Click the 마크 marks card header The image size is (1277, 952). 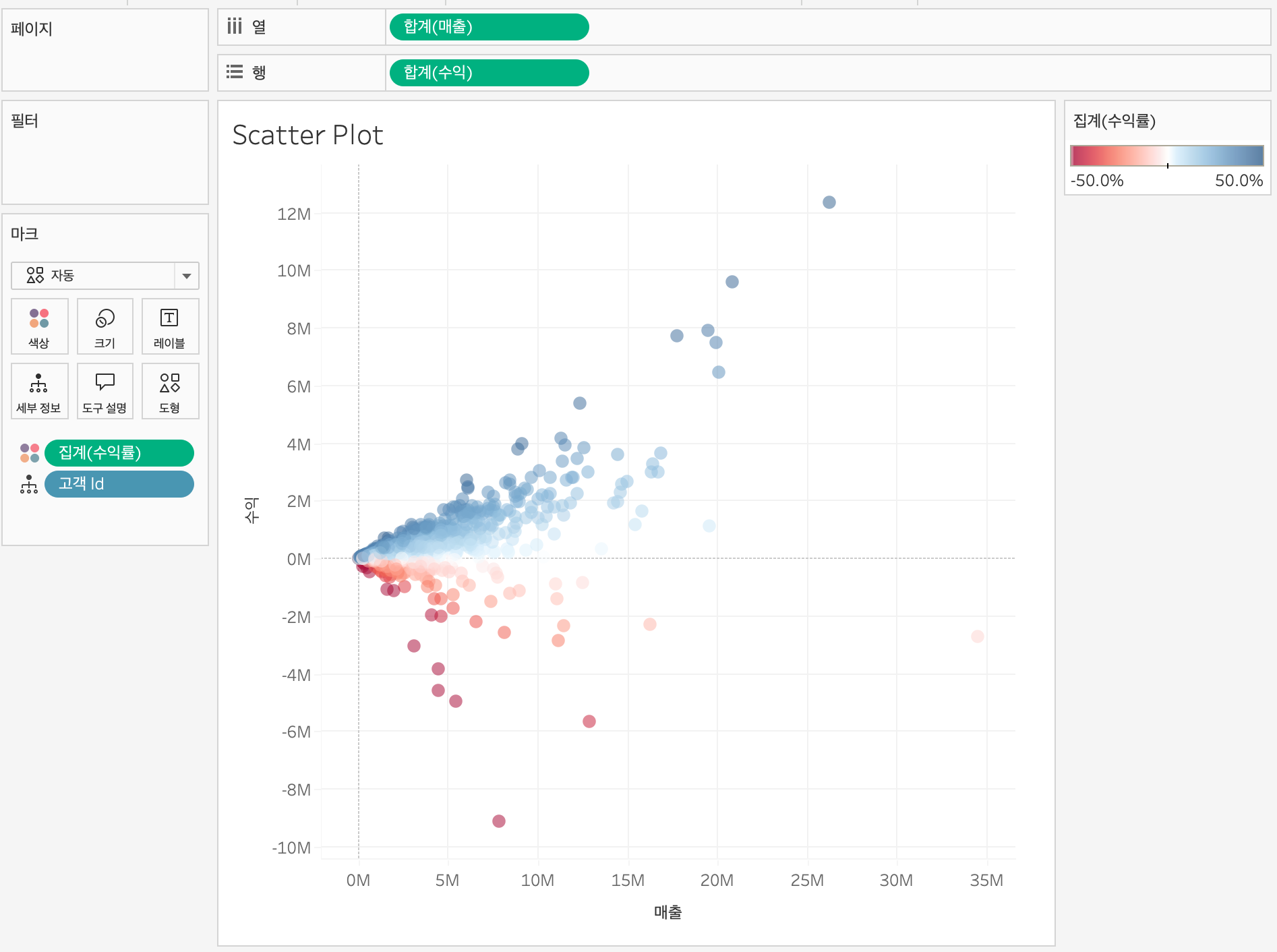tap(25, 234)
